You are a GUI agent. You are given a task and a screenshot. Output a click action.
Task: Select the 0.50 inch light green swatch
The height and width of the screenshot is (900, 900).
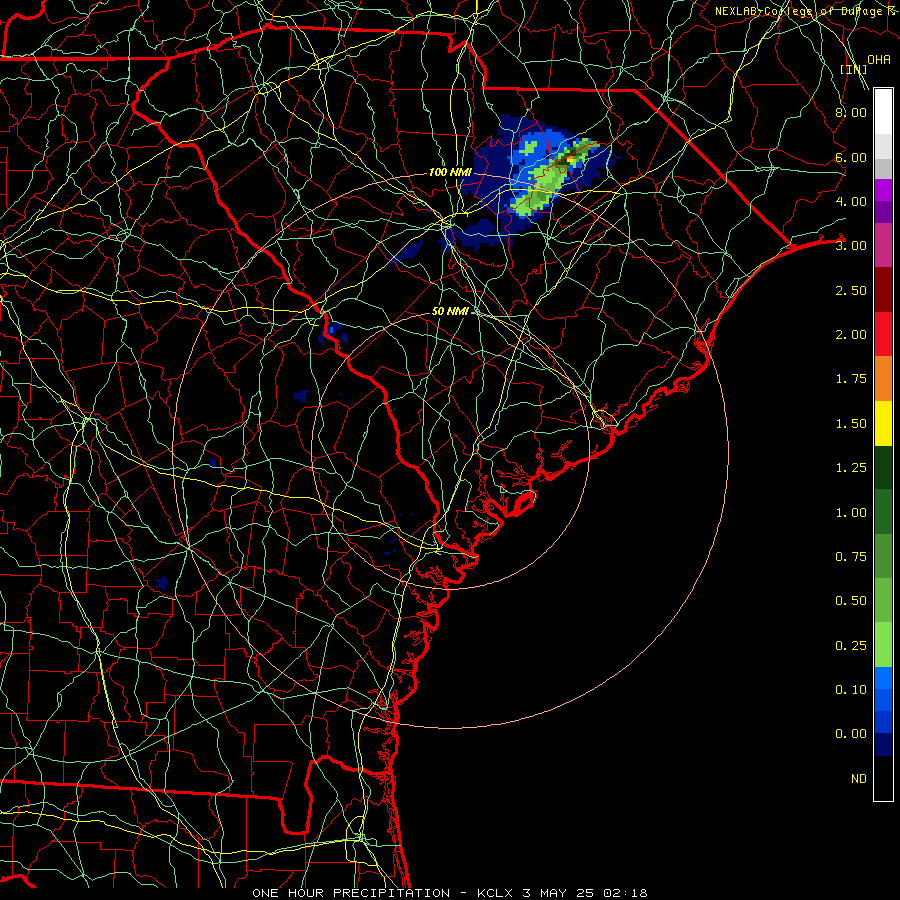point(883,600)
